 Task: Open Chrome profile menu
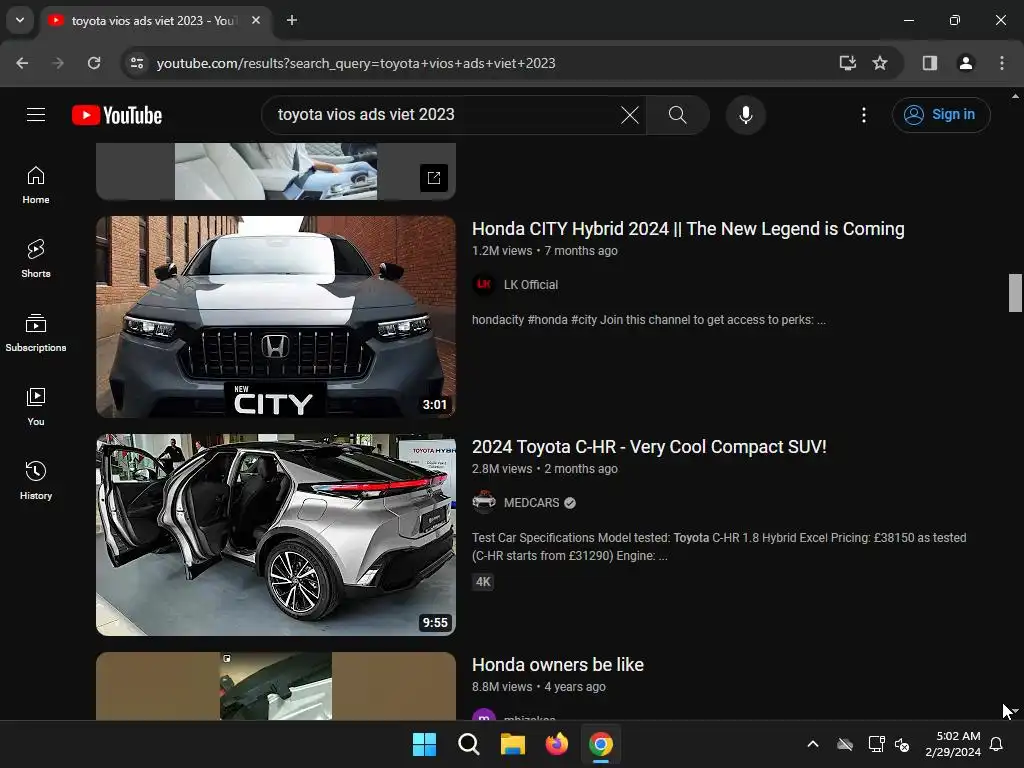click(965, 63)
